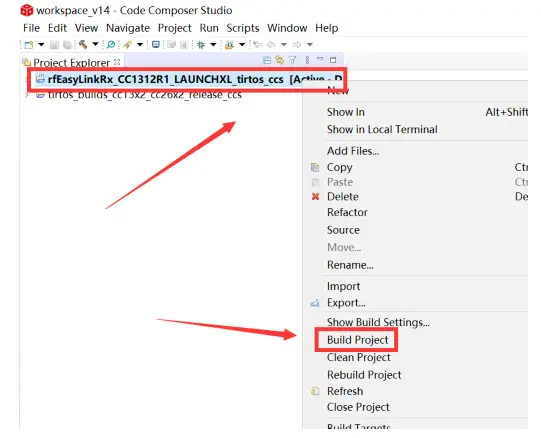
Task: Click the Search magnifier toolbar icon
Action: click(x=111, y=45)
